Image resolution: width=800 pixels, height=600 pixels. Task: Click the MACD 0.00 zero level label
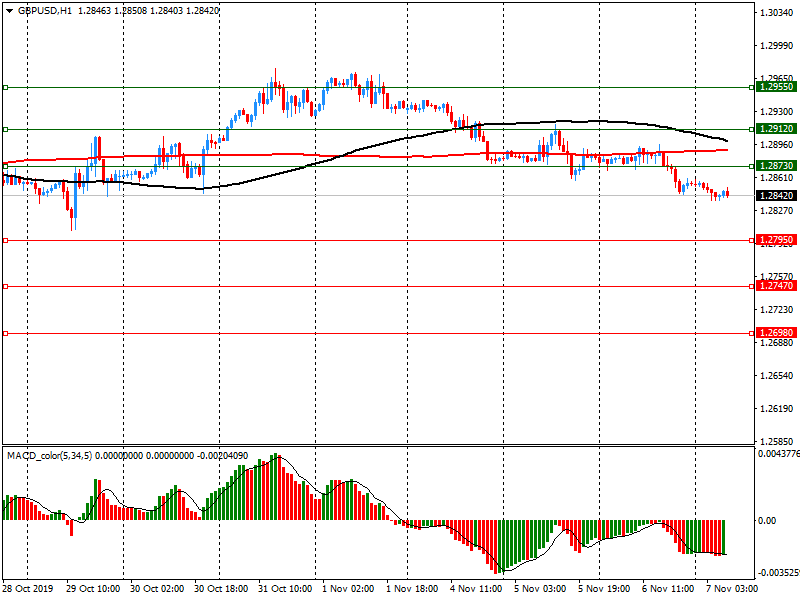[768, 521]
